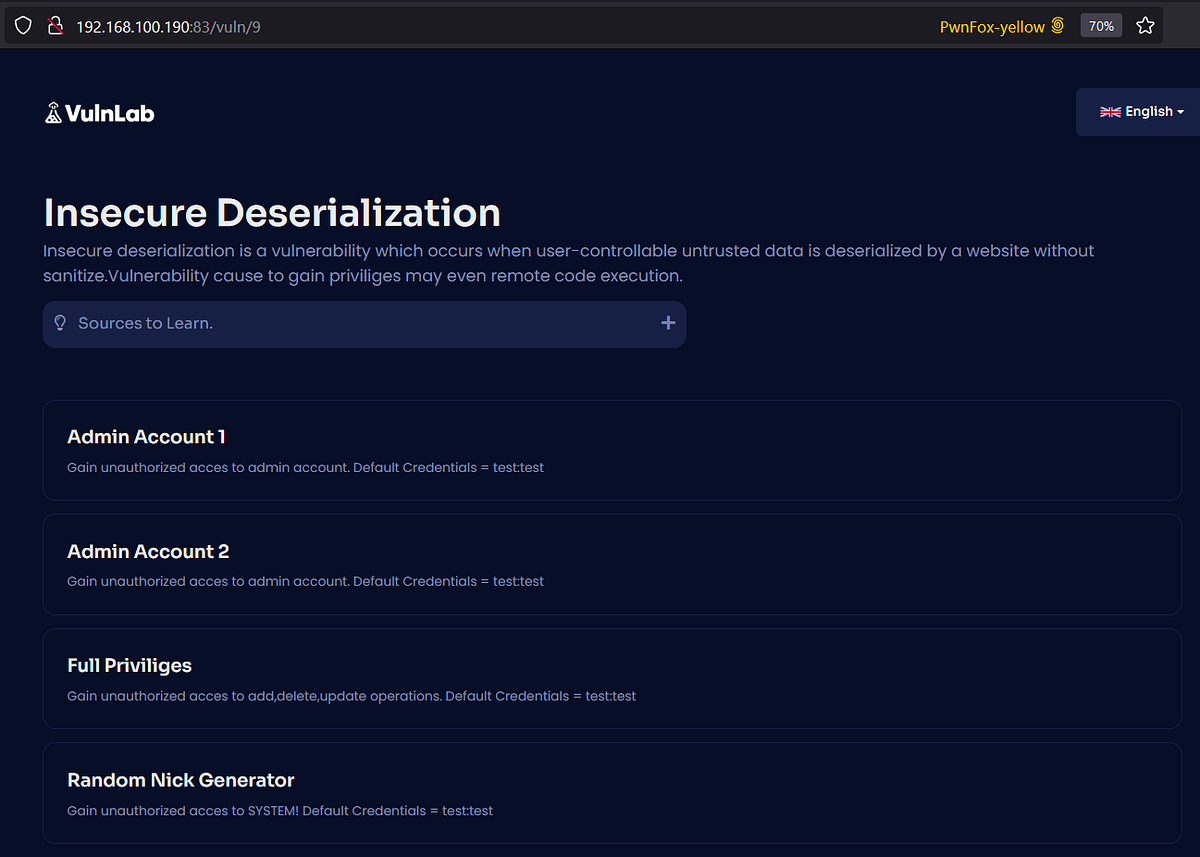Open the English language menu

[x=1140, y=111]
